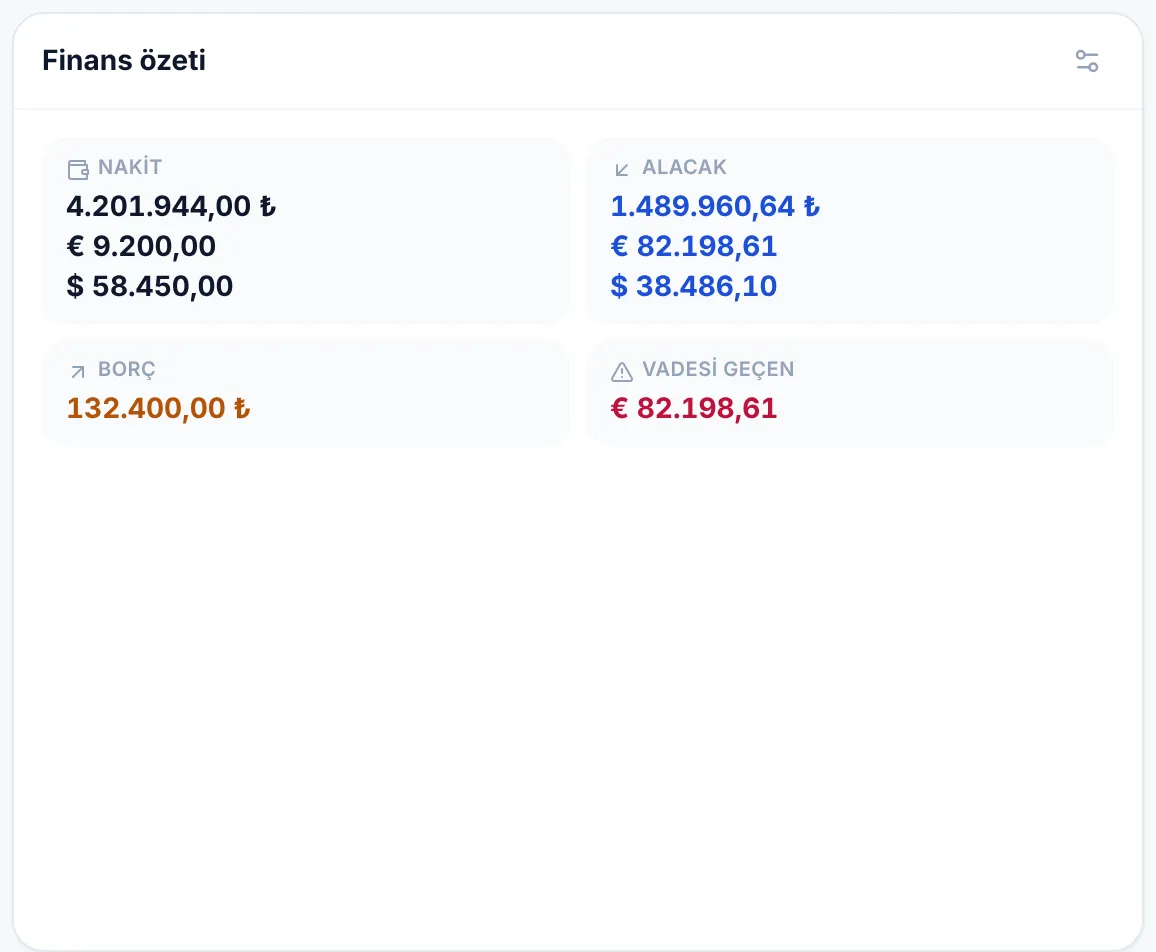
Task: Click the debt amount 132.400,00 ₺
Action: pyautogui.click(x=159, y=409)
